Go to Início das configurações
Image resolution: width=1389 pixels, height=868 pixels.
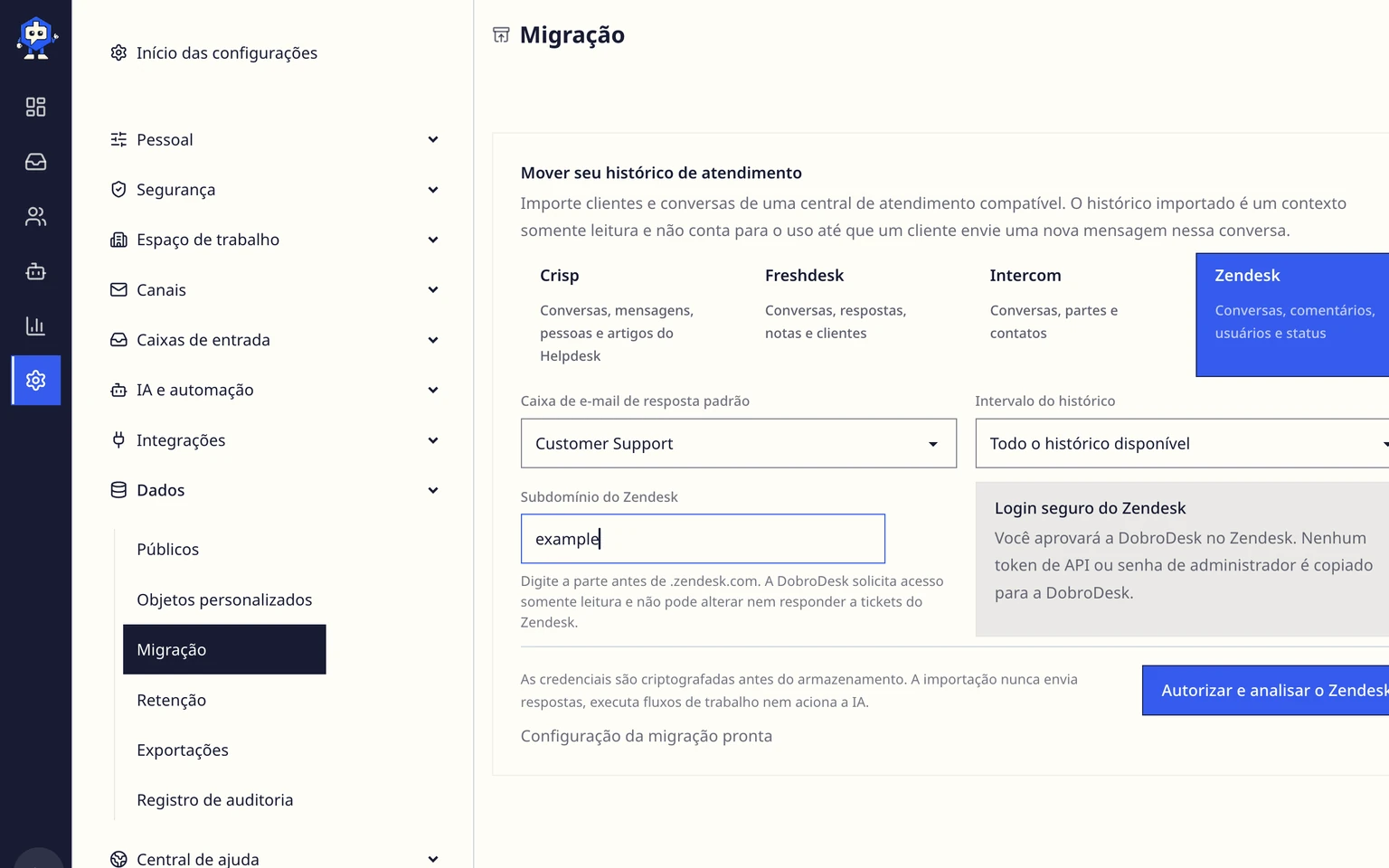click(227, 52)
